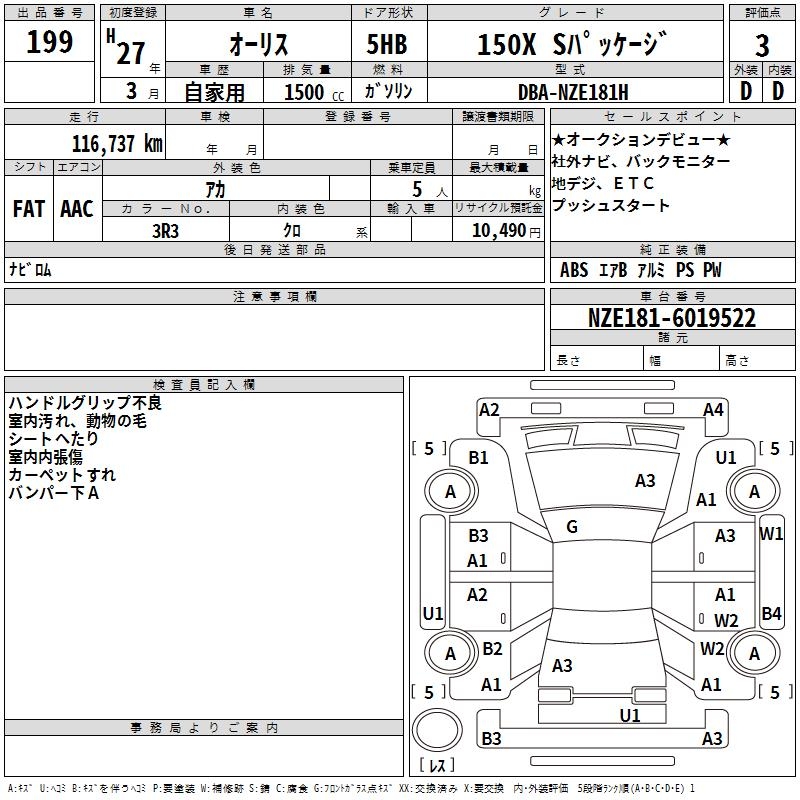The width and height of the screenshot is (800, 800).
Task: Click the G windshield mark on diagram
Action: point(572,526)
